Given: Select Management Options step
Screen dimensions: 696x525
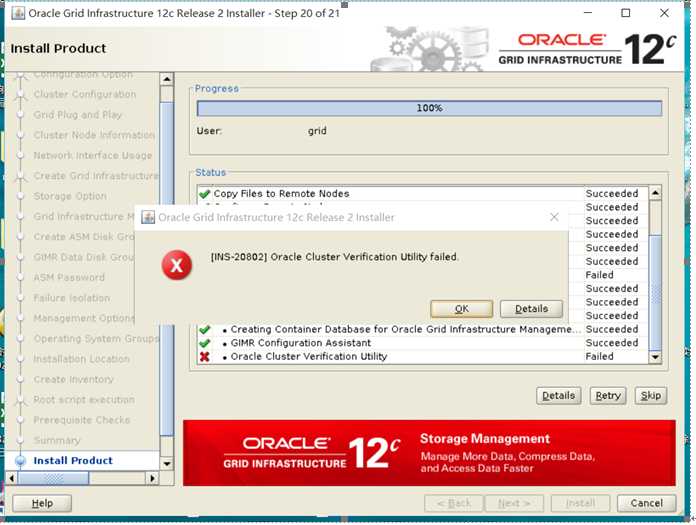Looking at the screenshot, I should pyautogui.click(x=84, y=318).
